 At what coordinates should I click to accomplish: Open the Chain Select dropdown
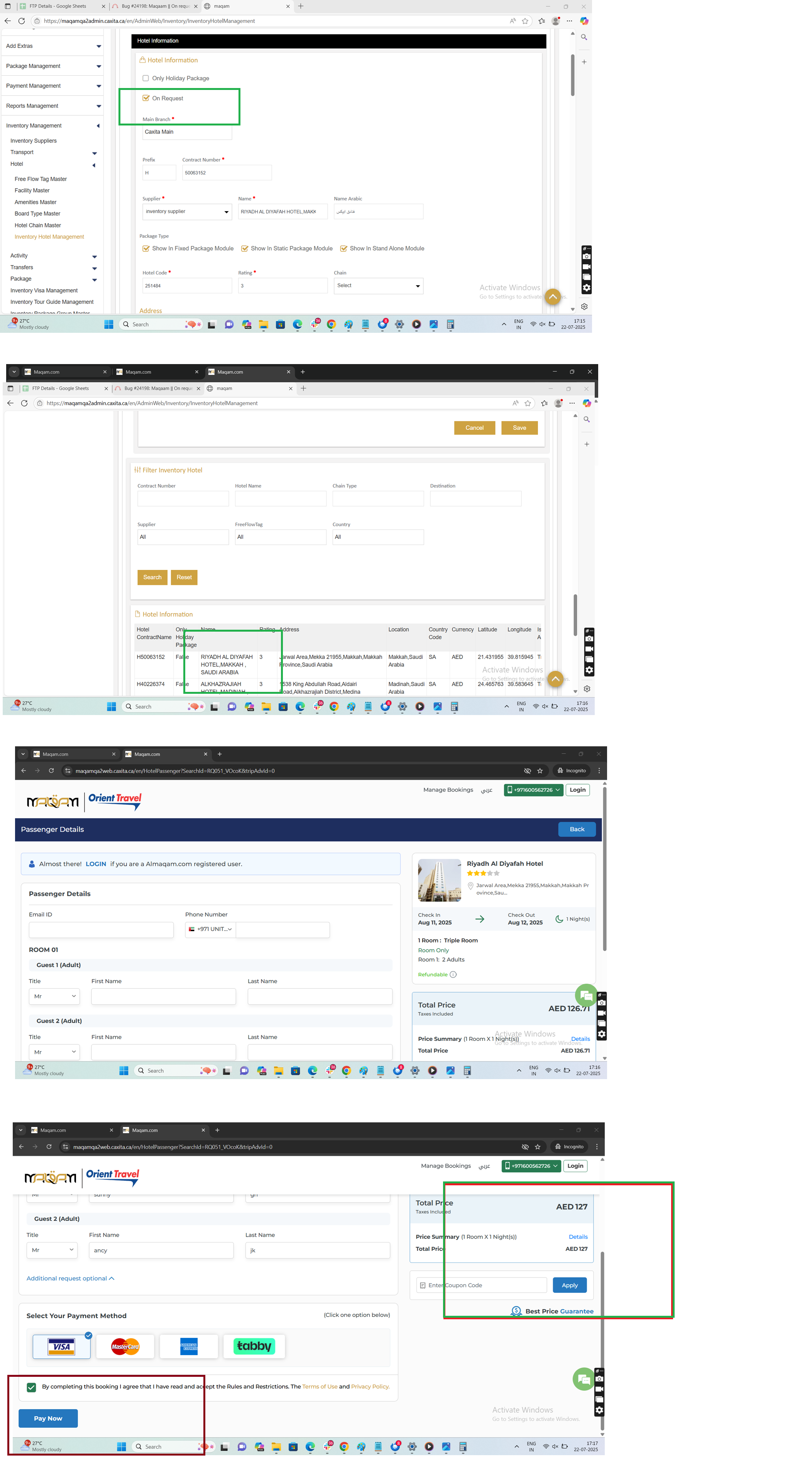click(378, 286)
